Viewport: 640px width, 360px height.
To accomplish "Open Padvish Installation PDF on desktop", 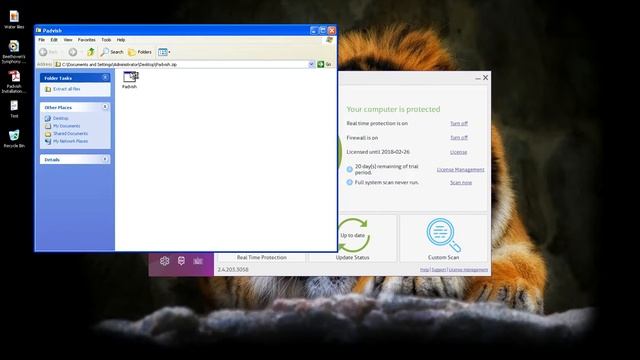I will [x=14, y=82].
